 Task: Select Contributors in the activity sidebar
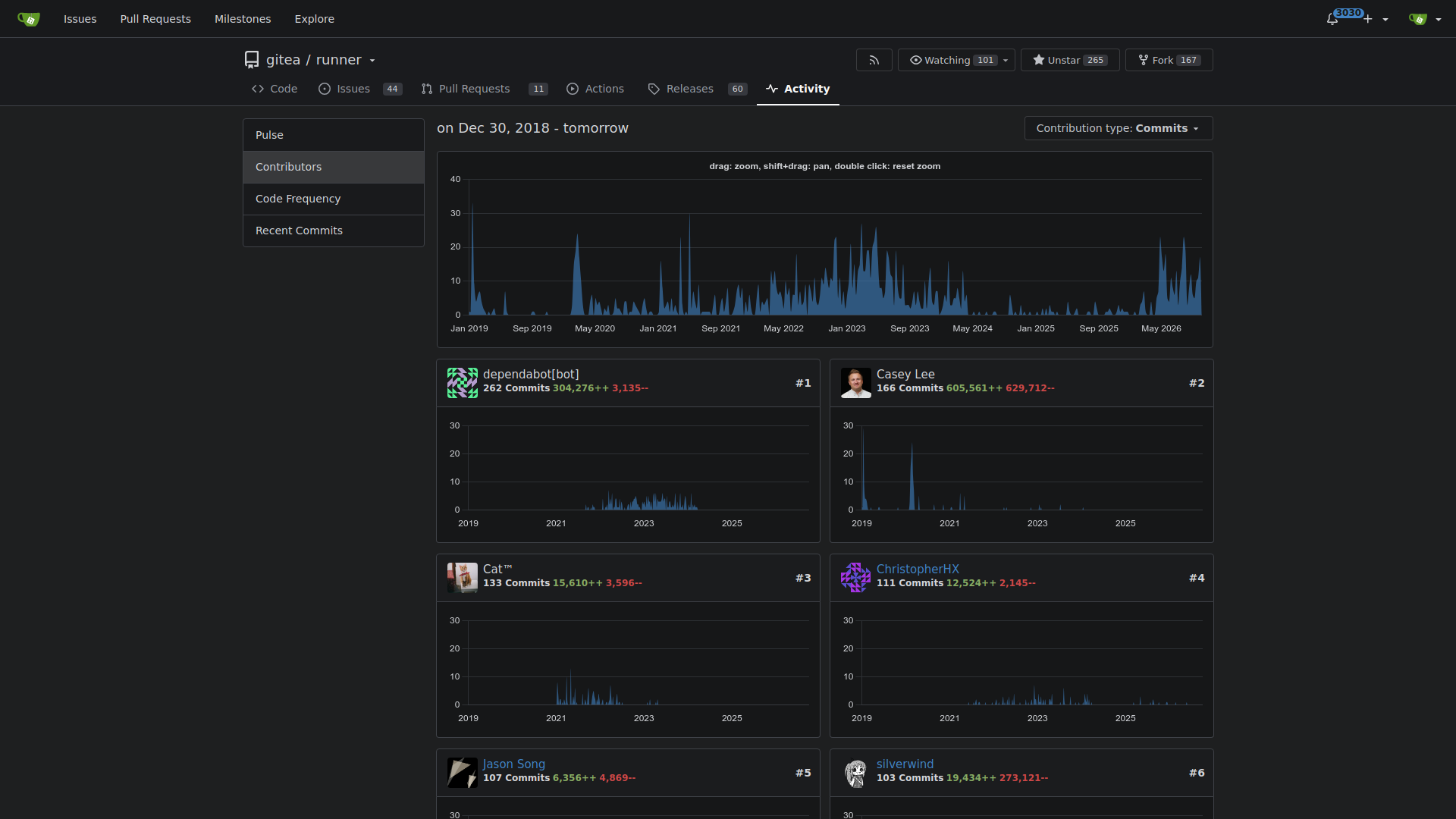(334, 167)
